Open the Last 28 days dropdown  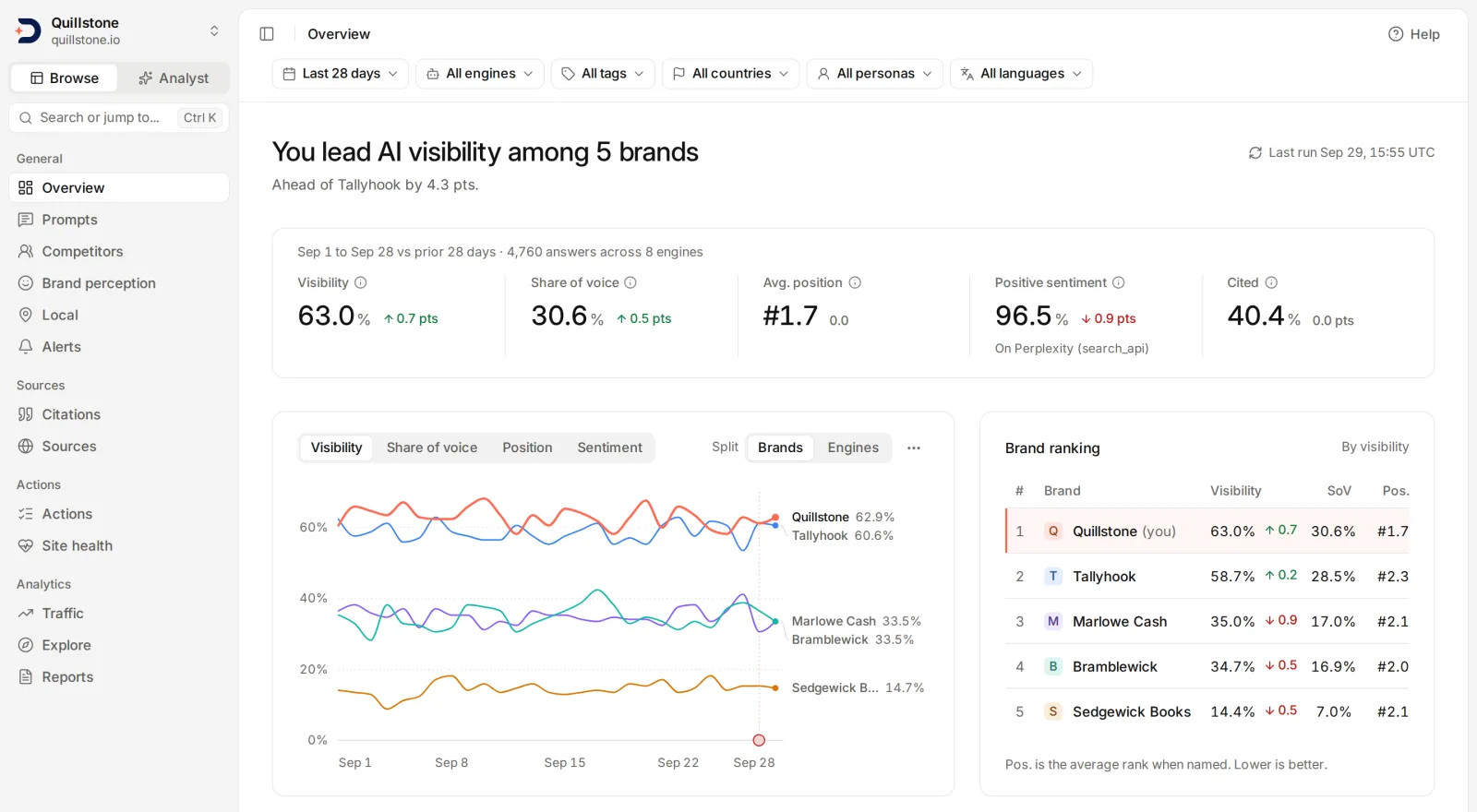tap(341, 74)
